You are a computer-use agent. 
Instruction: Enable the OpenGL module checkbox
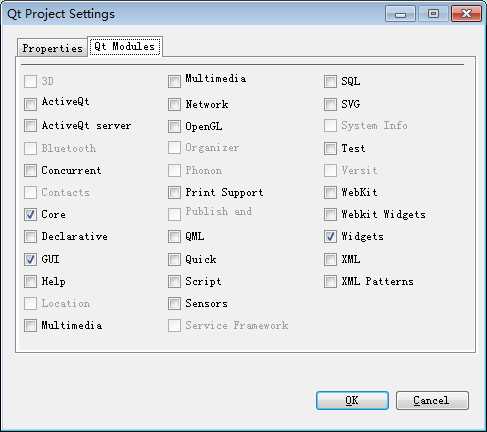pyautogui.click(x=174, y=126)
